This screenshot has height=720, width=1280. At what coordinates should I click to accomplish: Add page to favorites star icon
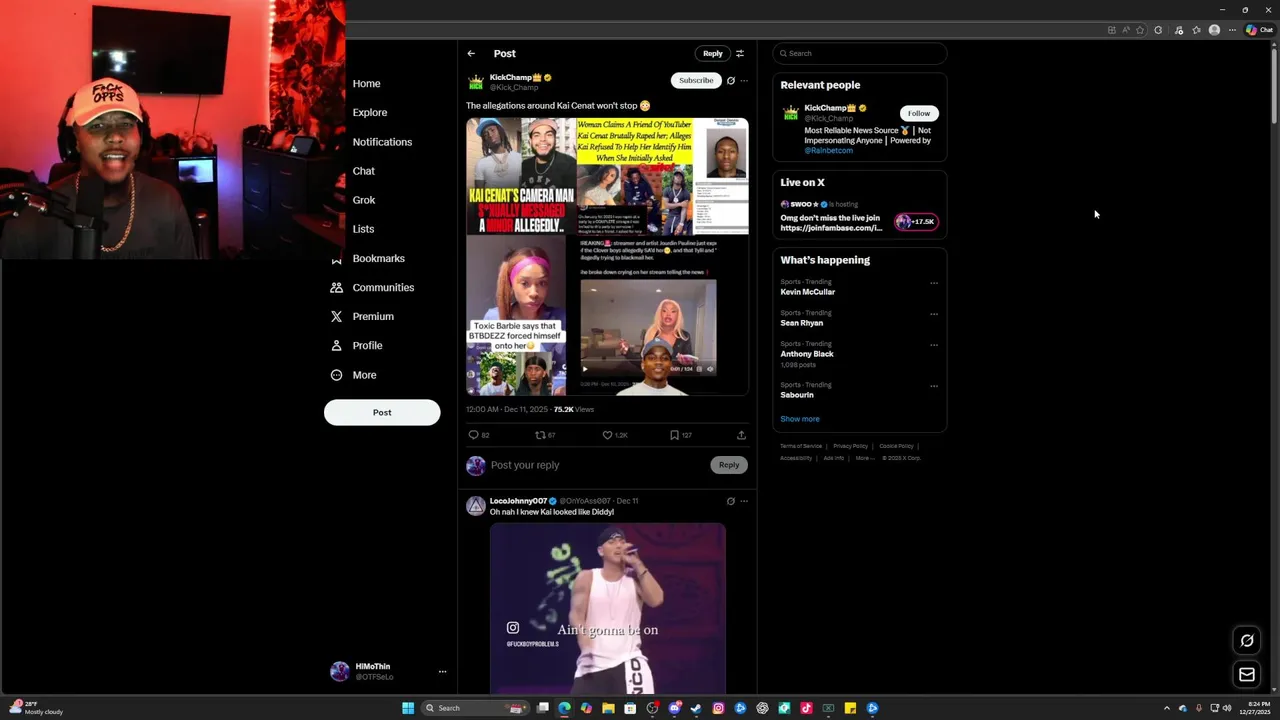tap(1140, 30)
